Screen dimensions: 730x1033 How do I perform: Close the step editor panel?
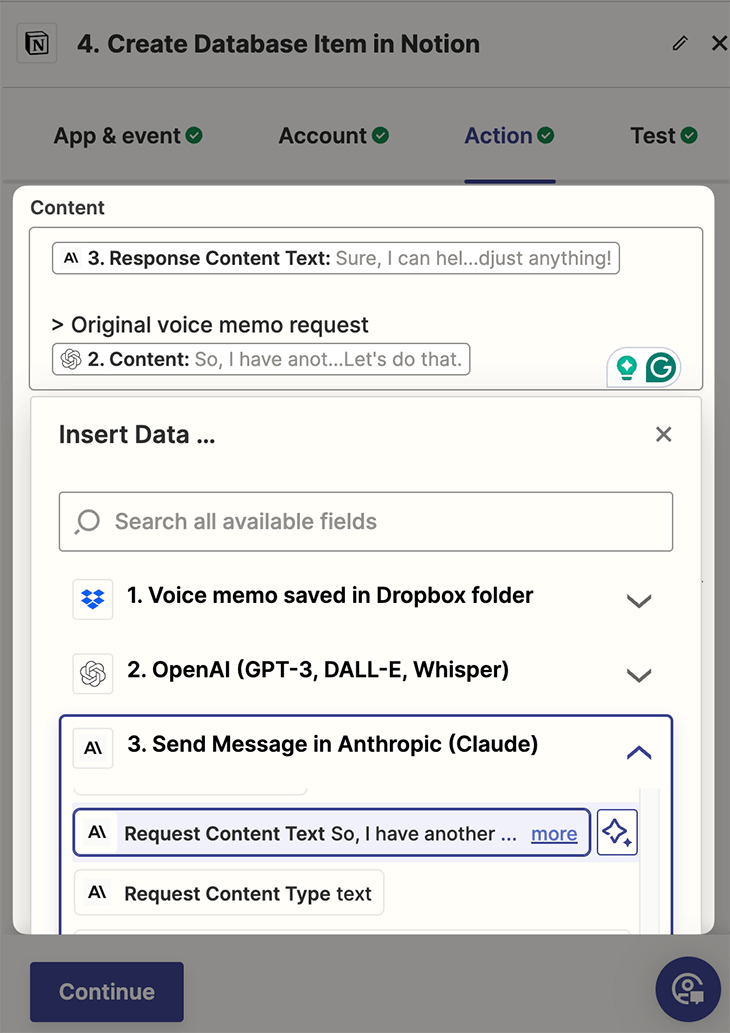[719, 43]
